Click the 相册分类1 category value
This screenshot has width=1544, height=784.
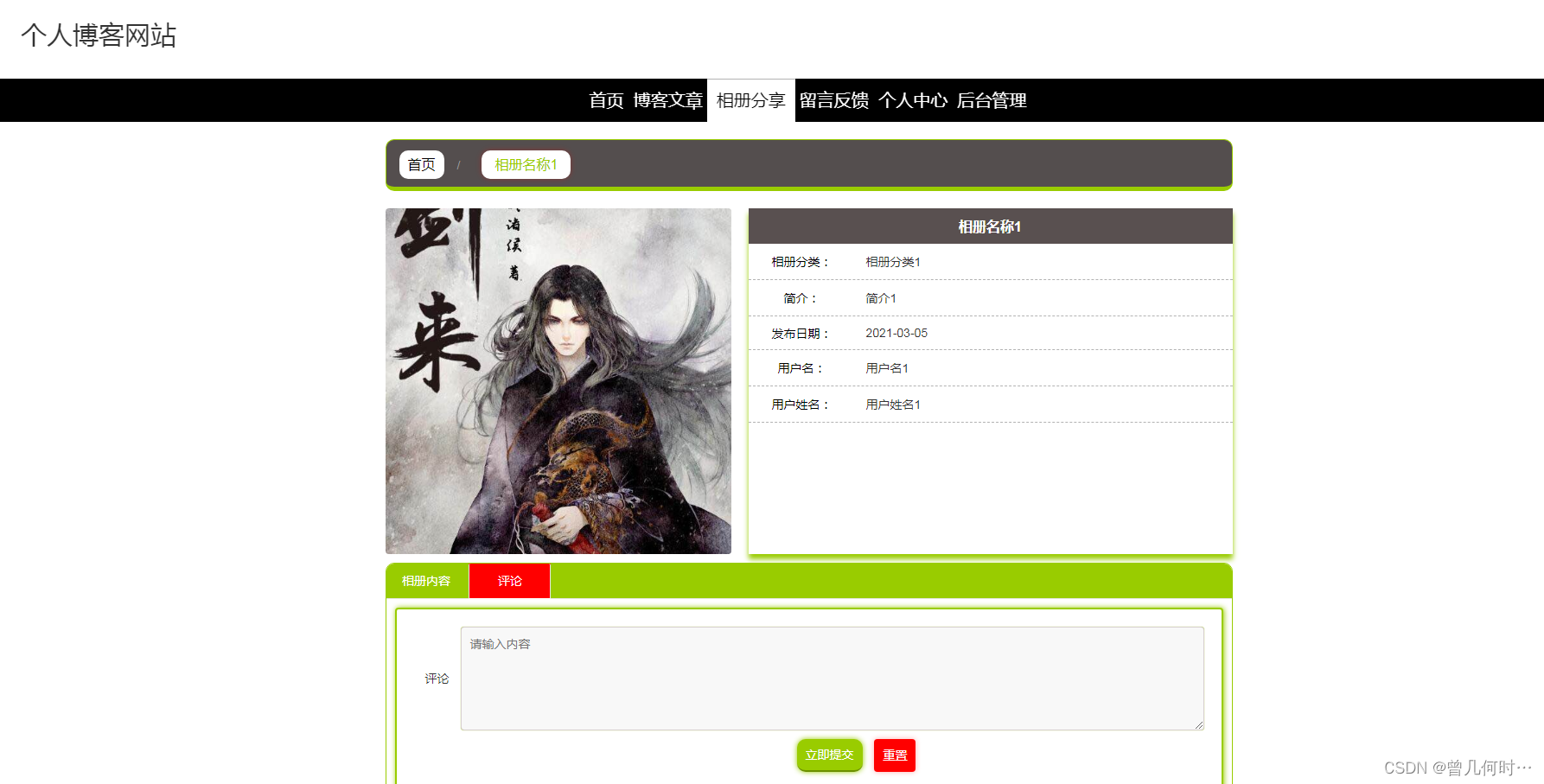[x=893, y=262]
